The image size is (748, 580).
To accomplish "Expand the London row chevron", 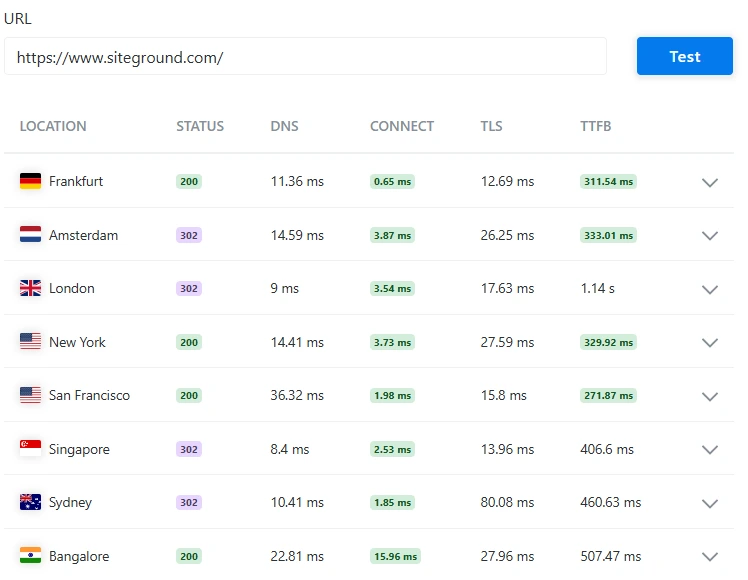I will [710, 289].
